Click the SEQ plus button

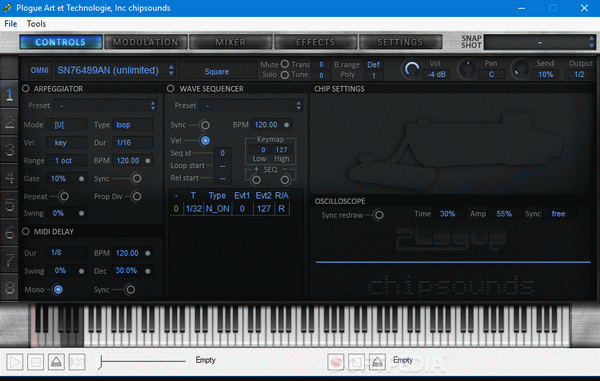[x=256, y=179]
